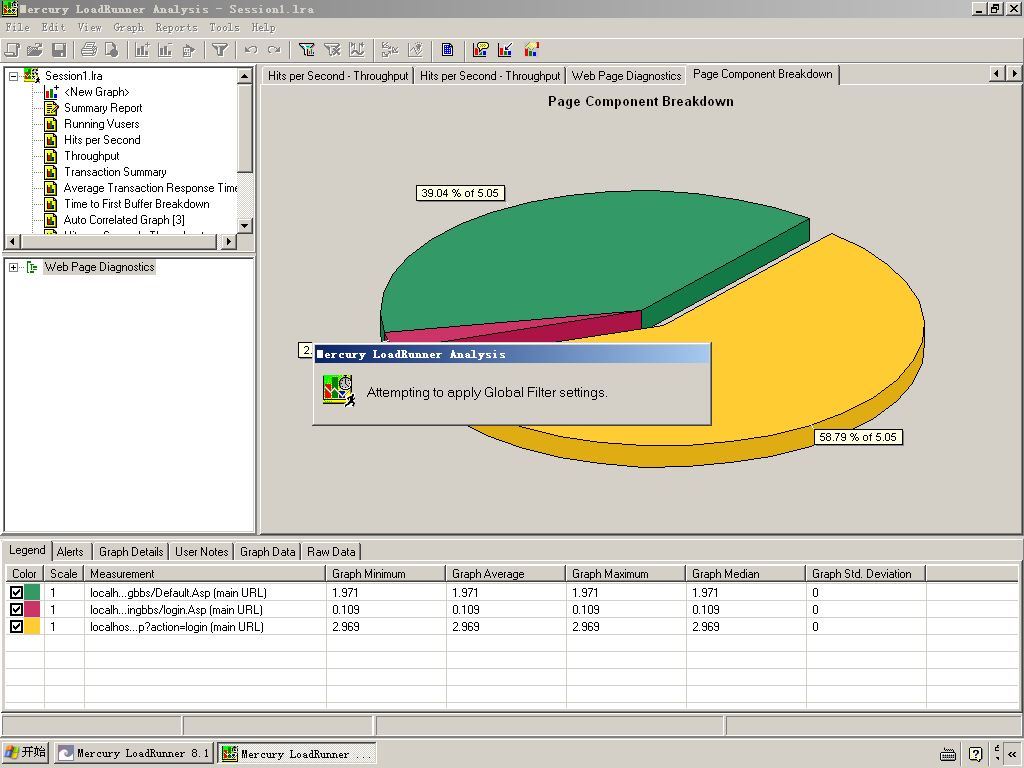Image resolution: width=1024 pixels, height=768 pixels.
Task: Click the yellow action=login color swatch
Action: click(x=33, y=627)
